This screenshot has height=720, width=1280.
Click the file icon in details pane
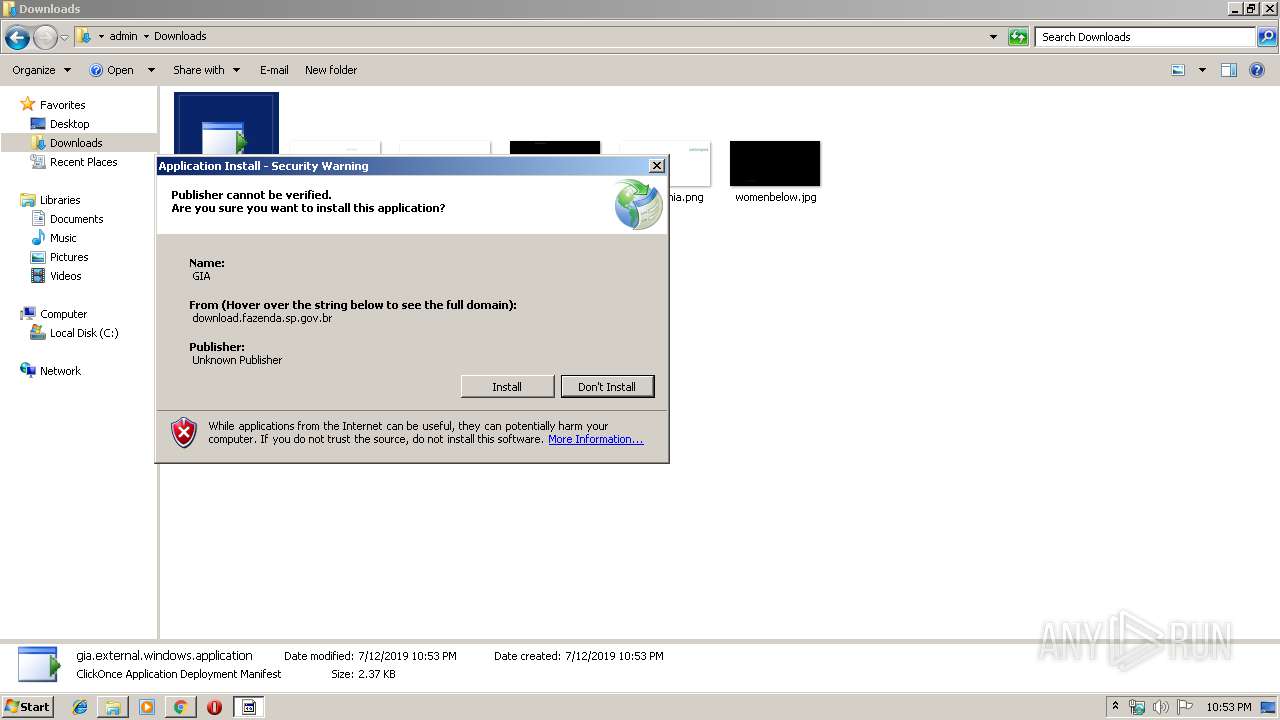pyautogui.click(x=39, y=665)
